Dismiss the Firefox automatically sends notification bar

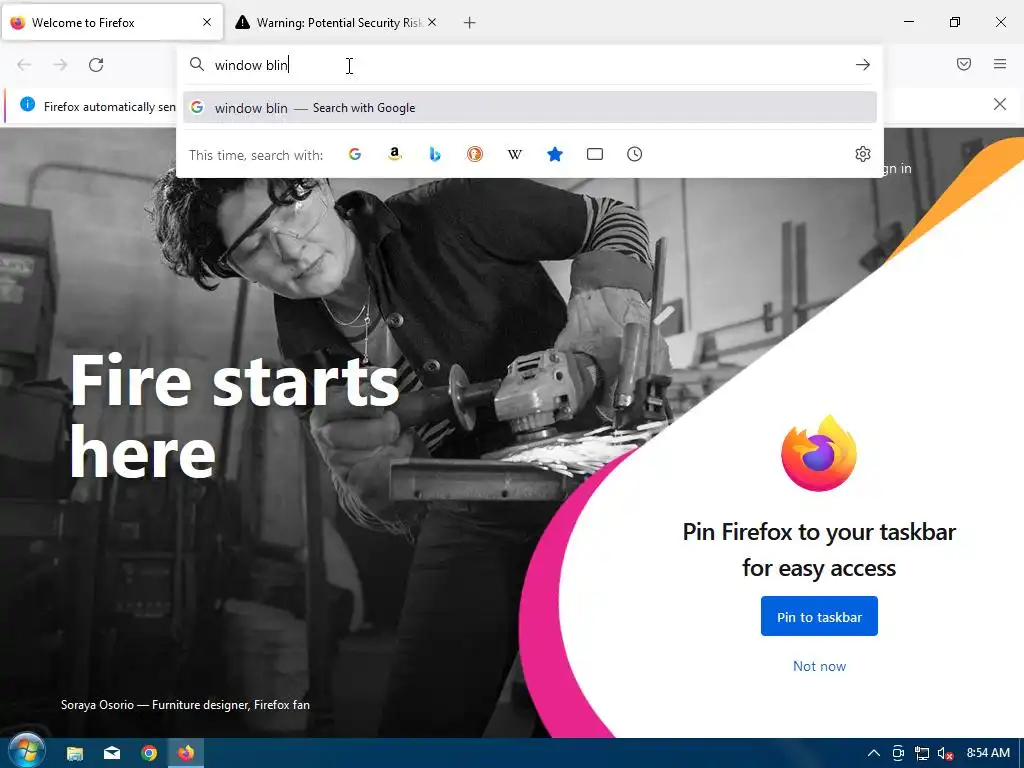tap(999, 104)
